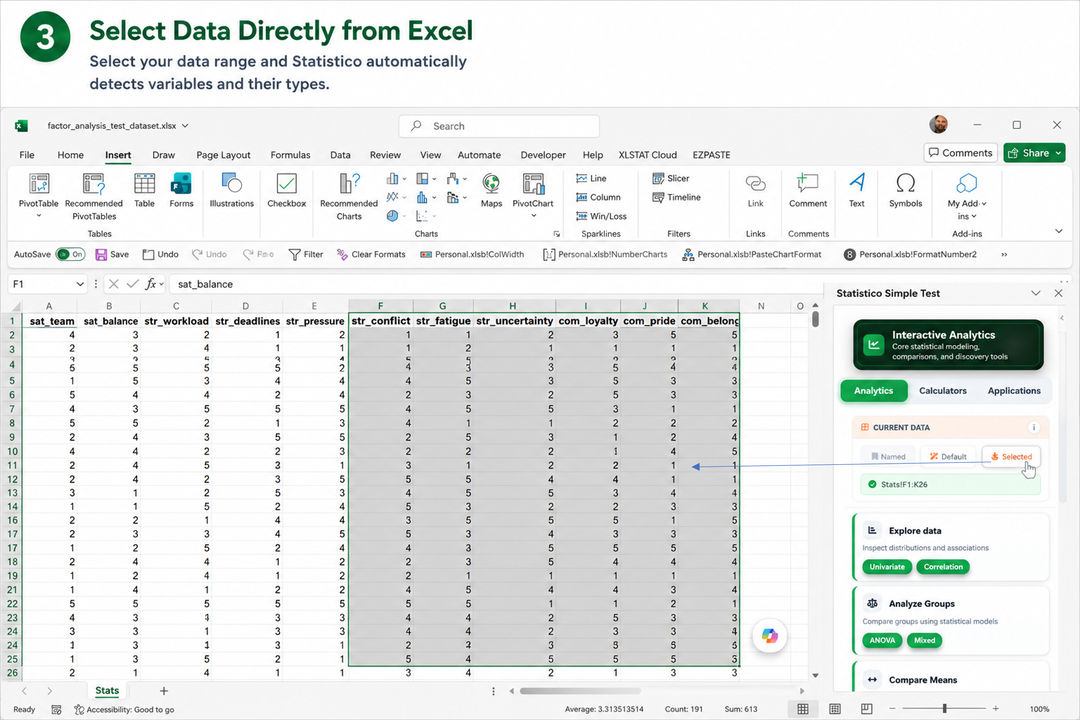Click the horizontal scrollbar thumb
1080x720 pixels.
[580, 690]
